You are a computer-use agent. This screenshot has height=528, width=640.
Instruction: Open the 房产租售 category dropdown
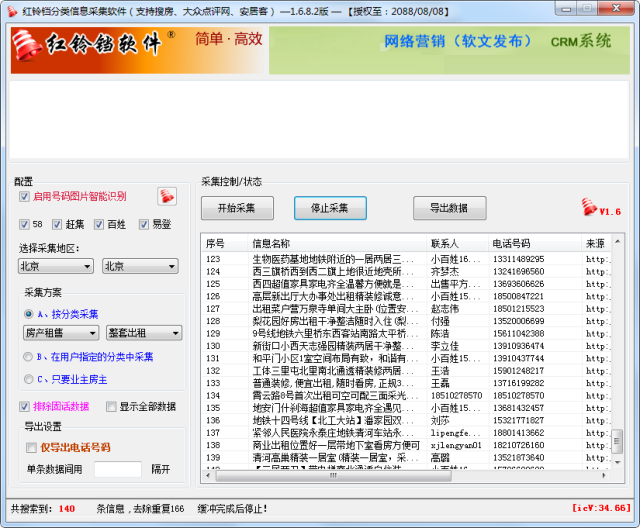(61, 333)
